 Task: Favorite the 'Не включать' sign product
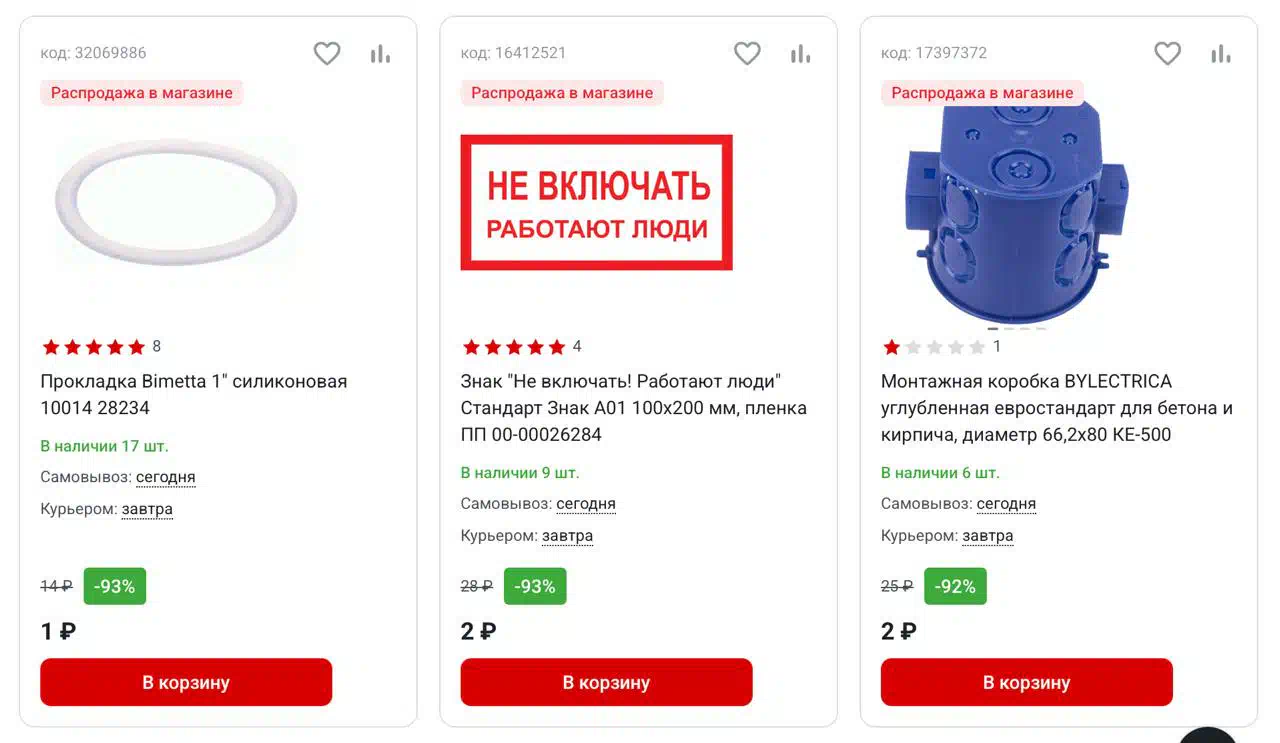pos(747,54)
